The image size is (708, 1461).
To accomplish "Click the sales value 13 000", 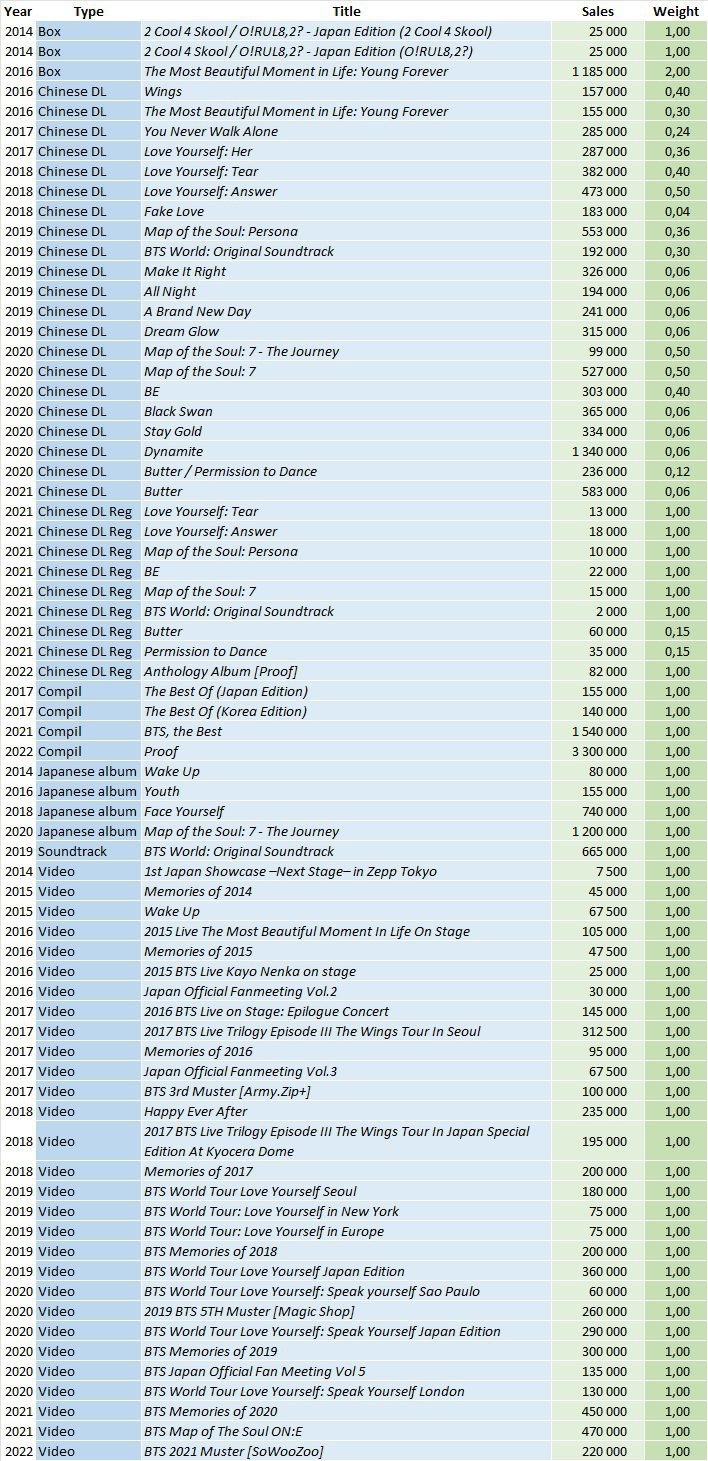I will (608, 511).
